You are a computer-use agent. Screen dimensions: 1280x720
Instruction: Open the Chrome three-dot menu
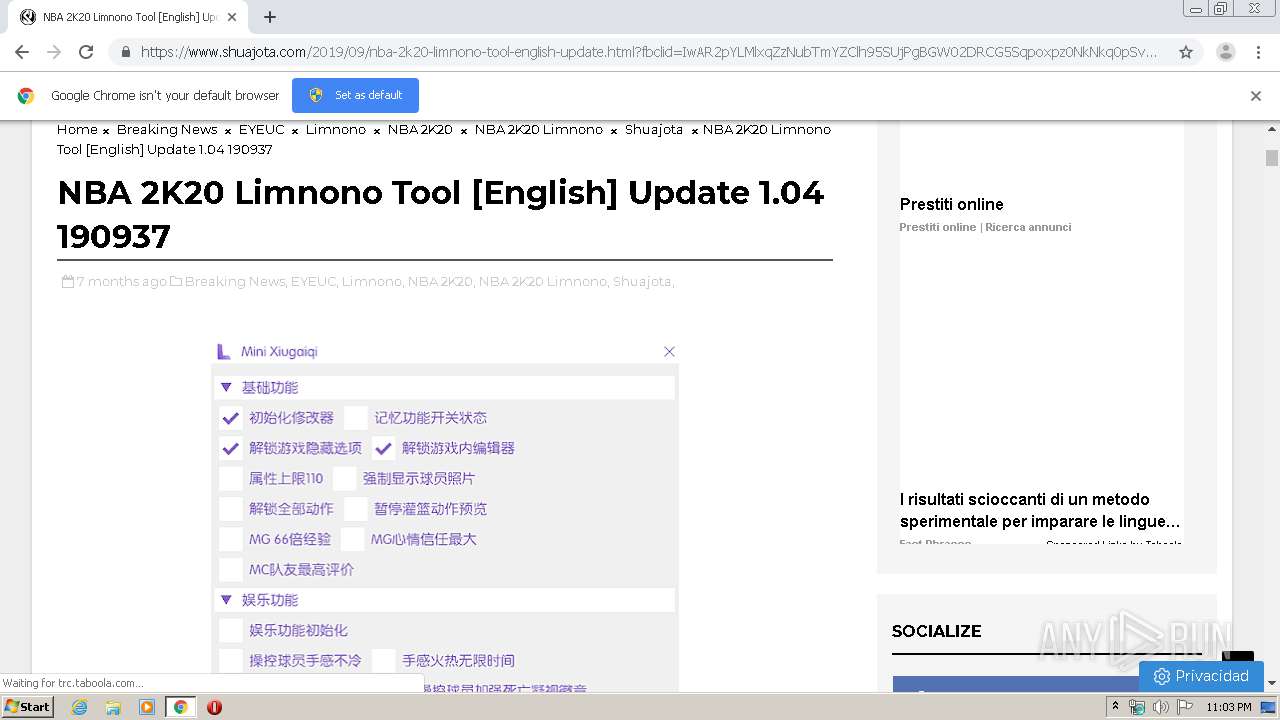tap(1258, 52)
